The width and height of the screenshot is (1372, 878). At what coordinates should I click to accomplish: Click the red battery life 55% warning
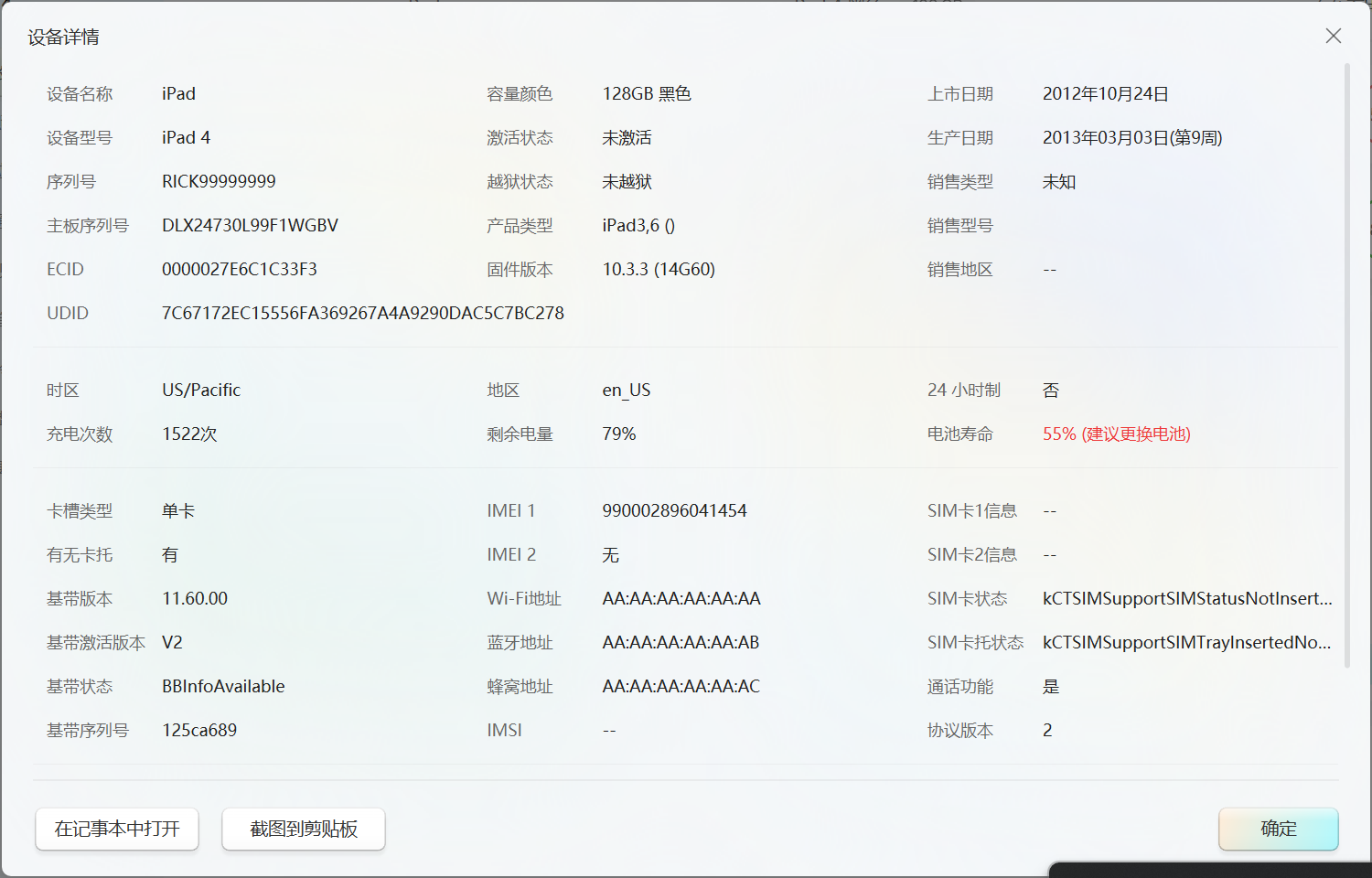pyautogui.click(x=1116, y=434)
